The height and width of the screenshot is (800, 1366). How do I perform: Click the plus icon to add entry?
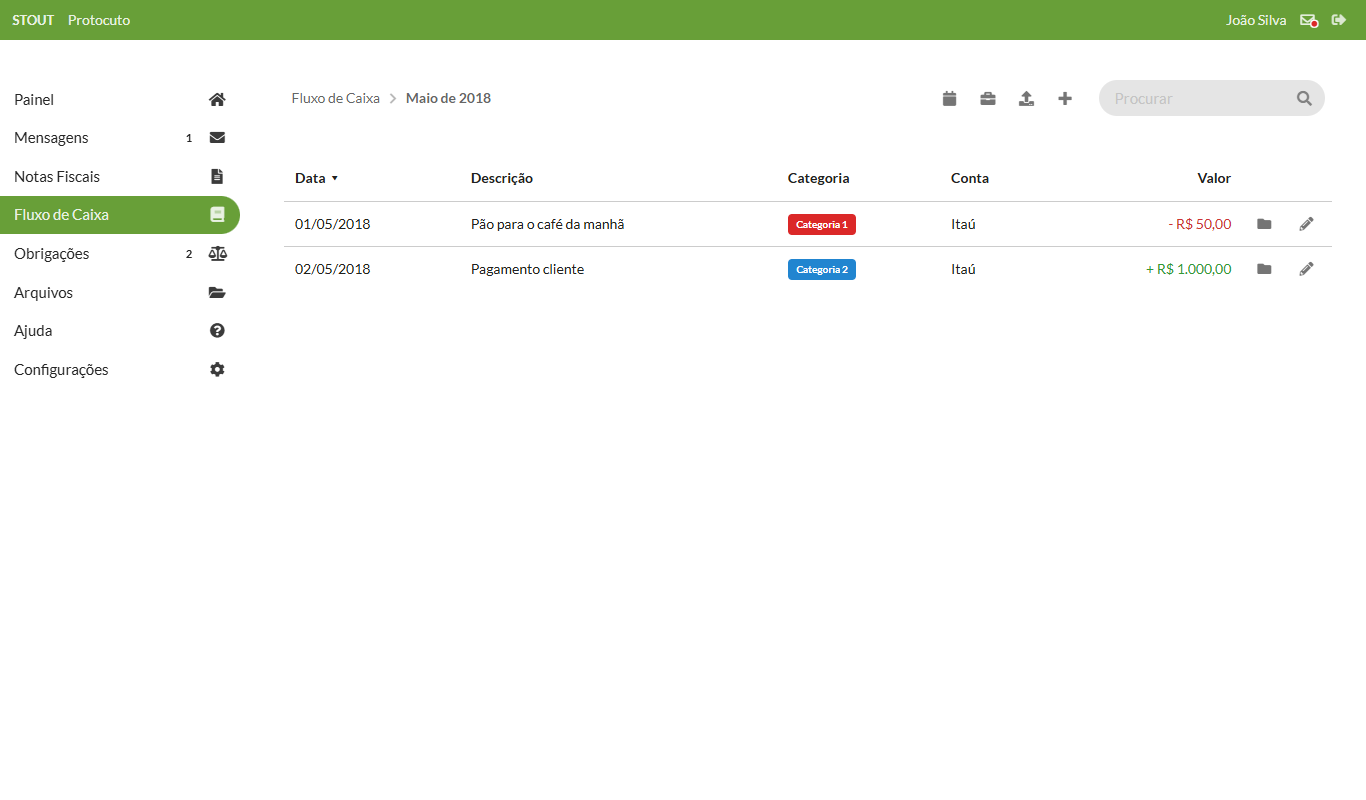(x=1065, y=98)
